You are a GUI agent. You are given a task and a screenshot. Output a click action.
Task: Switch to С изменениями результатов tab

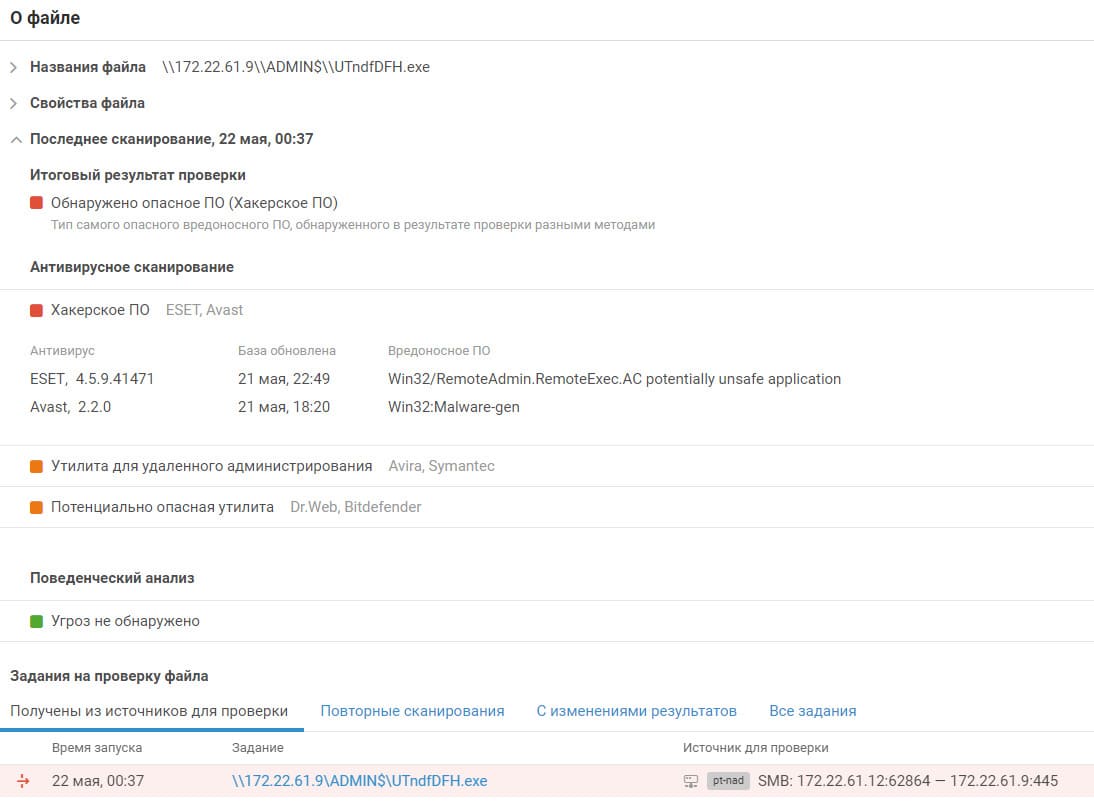pyautogui.click(x=636, y=711)
